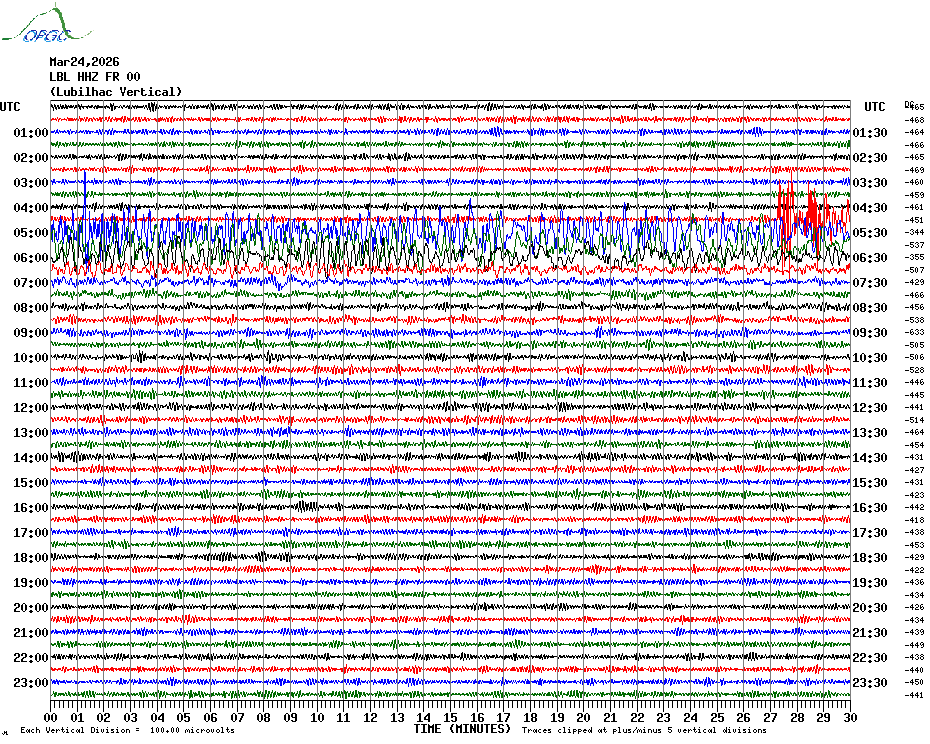
Task: Click the OPGC logo
Action: (47, 24)
